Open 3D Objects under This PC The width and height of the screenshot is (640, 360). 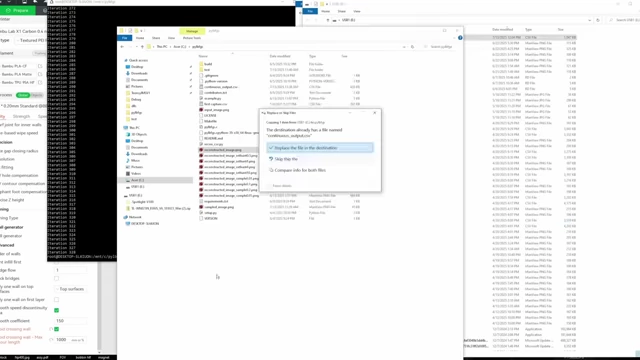coord(139,134)
